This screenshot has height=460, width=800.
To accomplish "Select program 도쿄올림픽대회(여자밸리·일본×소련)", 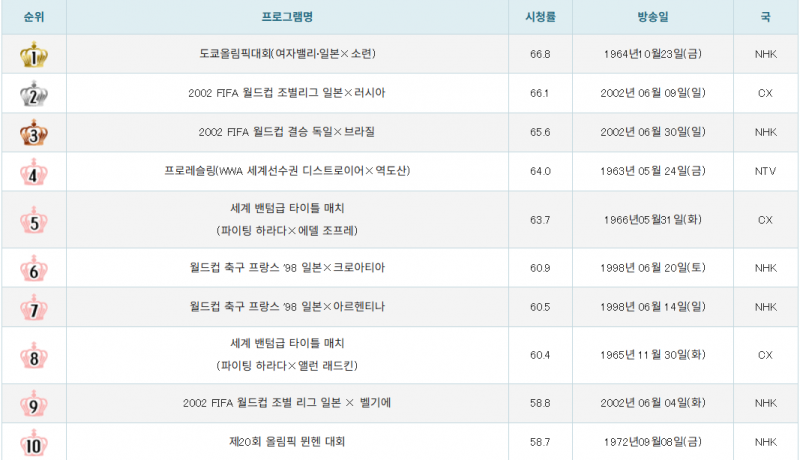I will click(287, 54).
